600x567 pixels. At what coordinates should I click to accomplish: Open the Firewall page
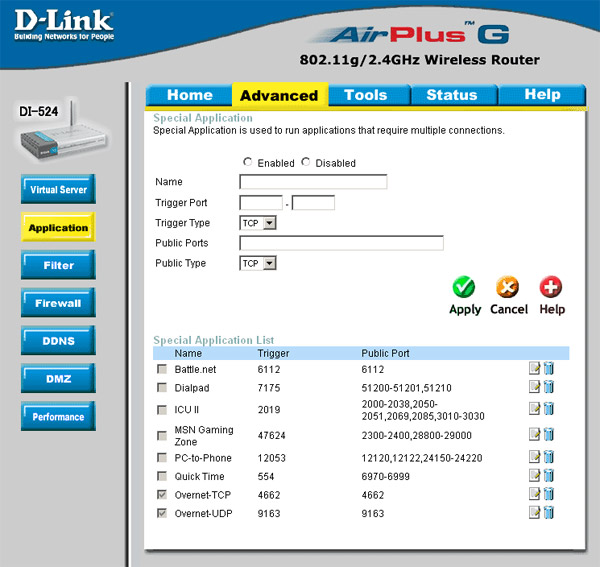tap(58, 303)
